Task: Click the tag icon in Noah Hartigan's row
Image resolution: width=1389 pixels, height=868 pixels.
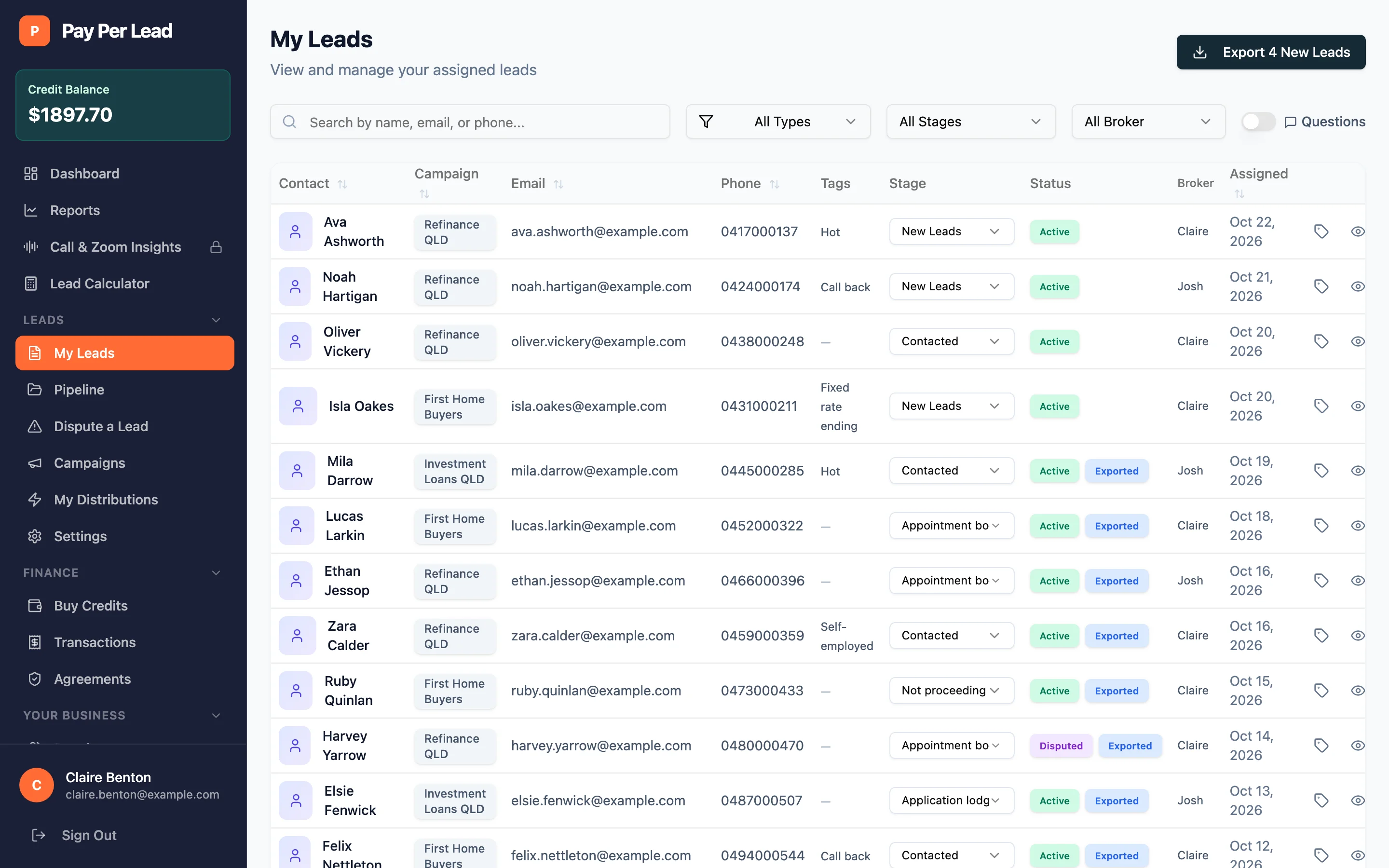Action: click(1321, 286)
